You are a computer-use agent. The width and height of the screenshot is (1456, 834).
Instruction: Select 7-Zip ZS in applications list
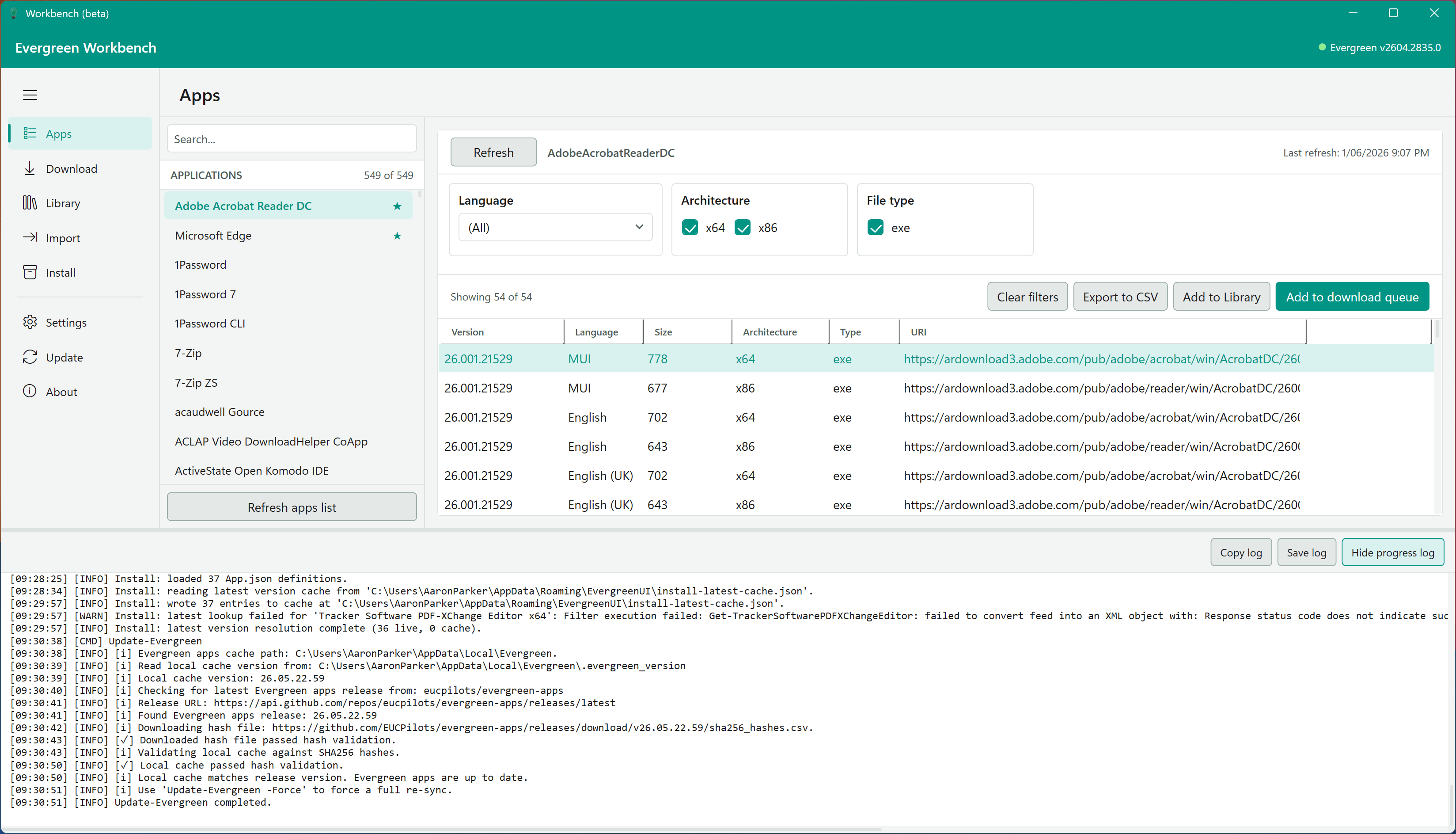click(288, 383)
